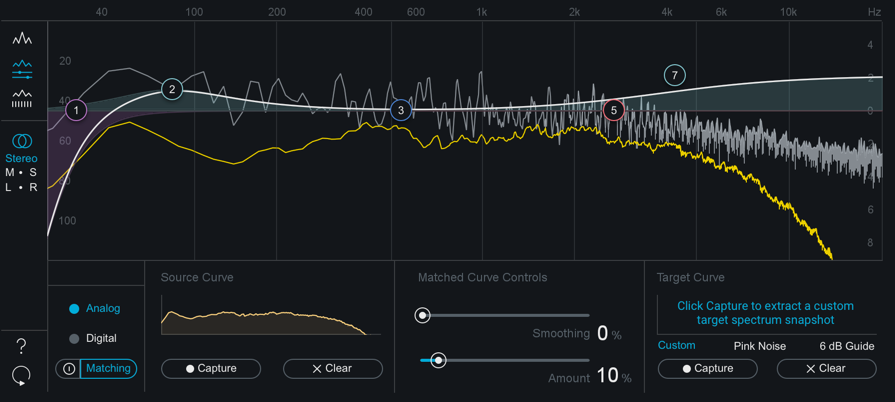Switch to Mid channel M

pyautogui.click(x=10, y=172)
